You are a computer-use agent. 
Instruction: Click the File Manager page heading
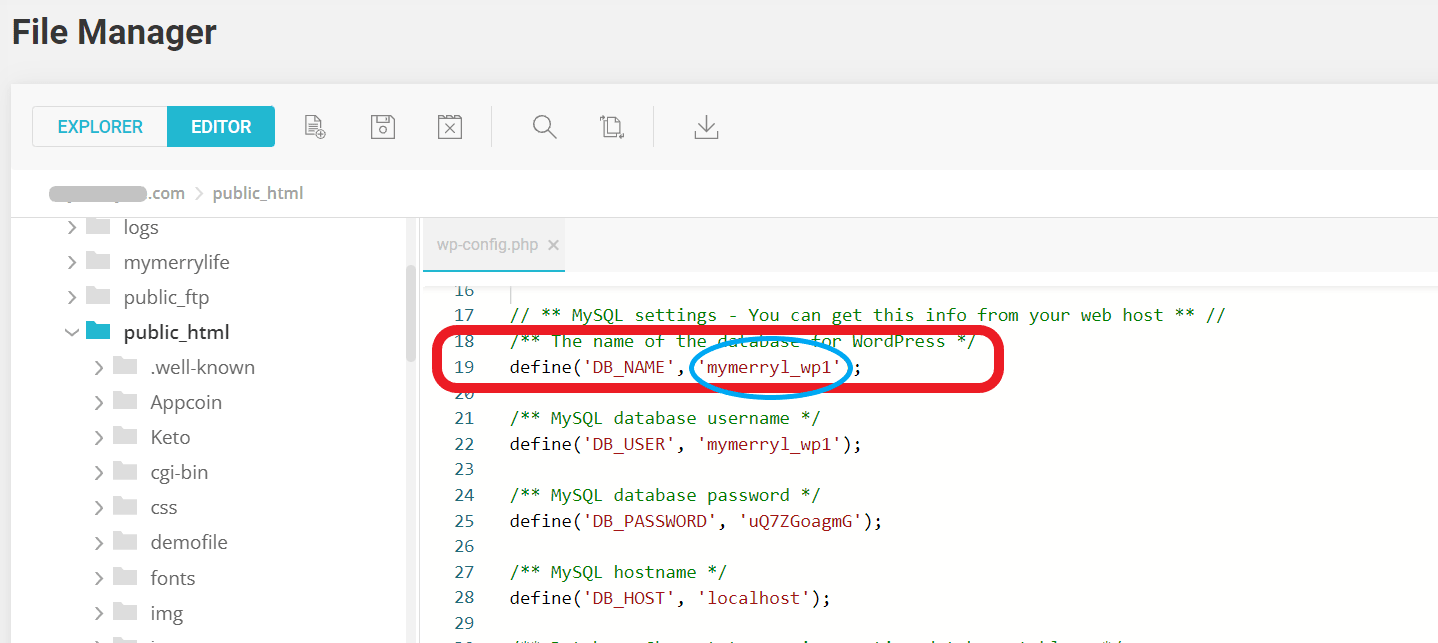114,32
